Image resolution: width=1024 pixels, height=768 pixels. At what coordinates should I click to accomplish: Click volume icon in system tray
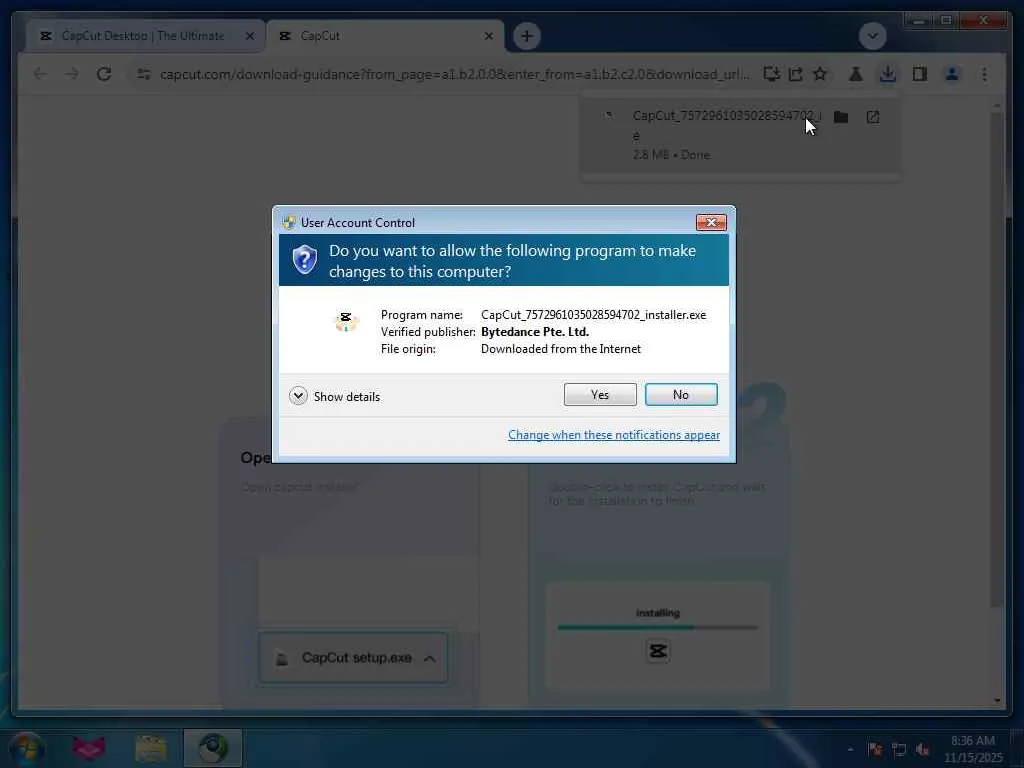point(923,749)
